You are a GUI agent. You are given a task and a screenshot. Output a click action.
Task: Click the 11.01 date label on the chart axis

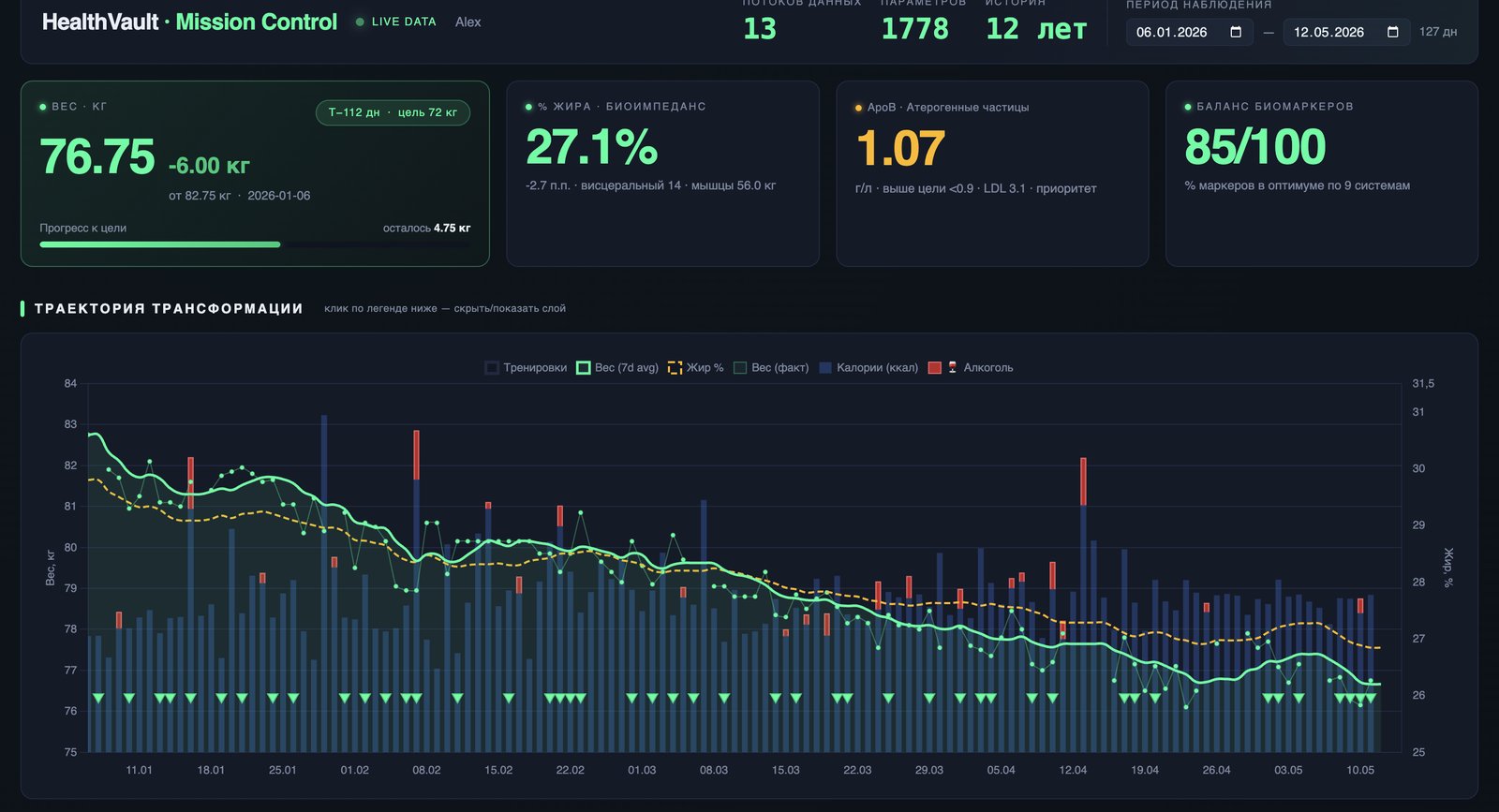[139, 770]
